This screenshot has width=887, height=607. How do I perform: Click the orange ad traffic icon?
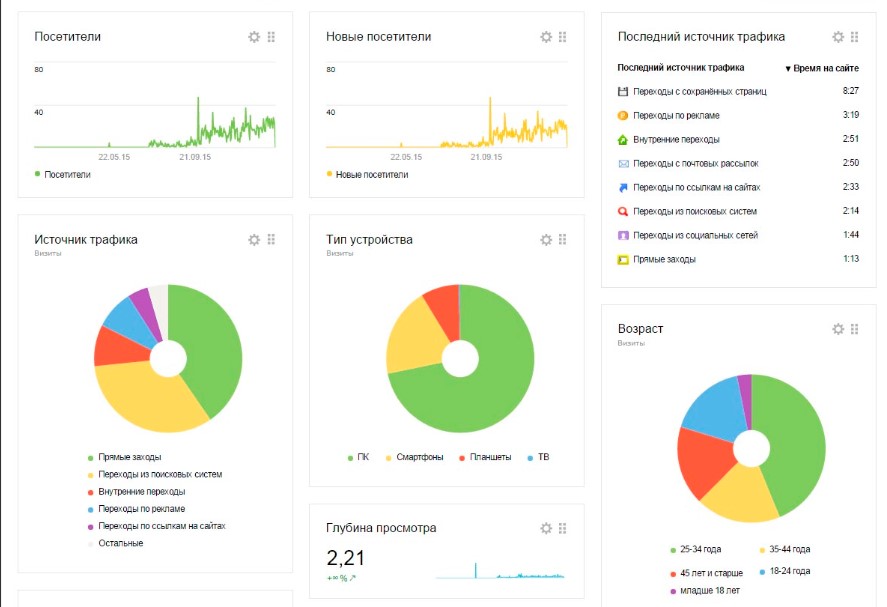[x=623, y=115]
